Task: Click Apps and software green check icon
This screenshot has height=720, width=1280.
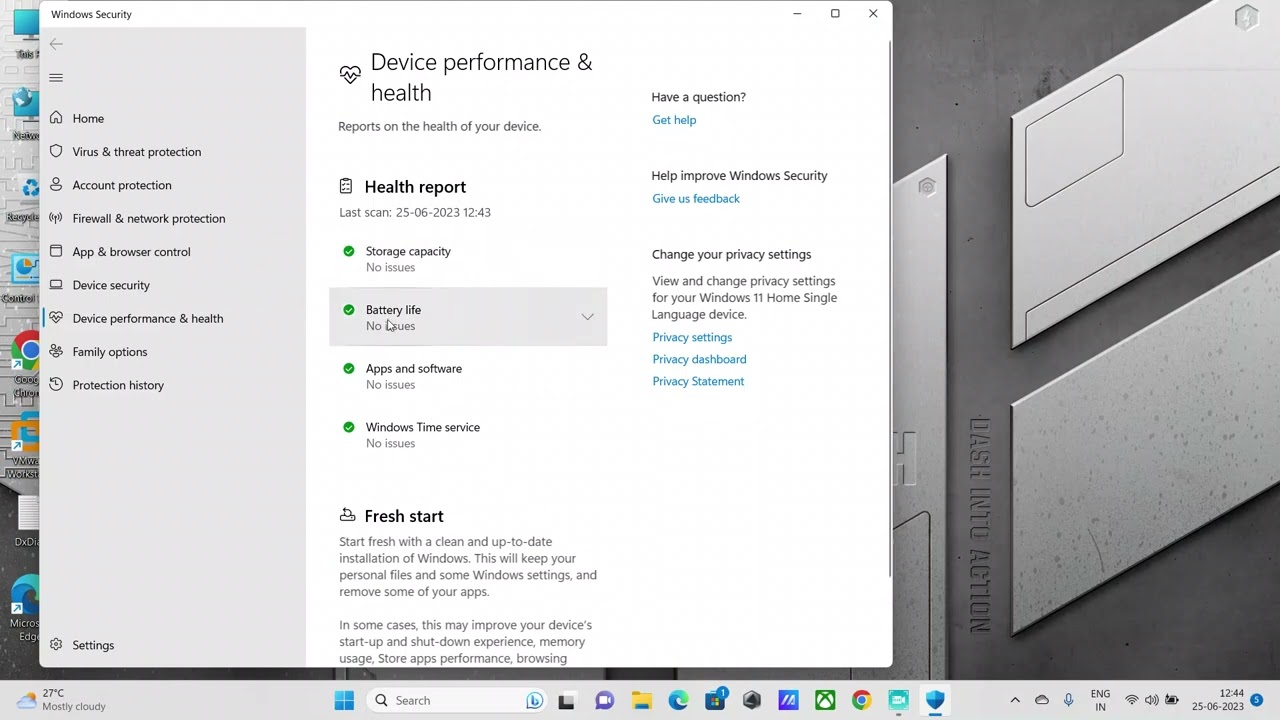Action: click(x=348, y=368)
